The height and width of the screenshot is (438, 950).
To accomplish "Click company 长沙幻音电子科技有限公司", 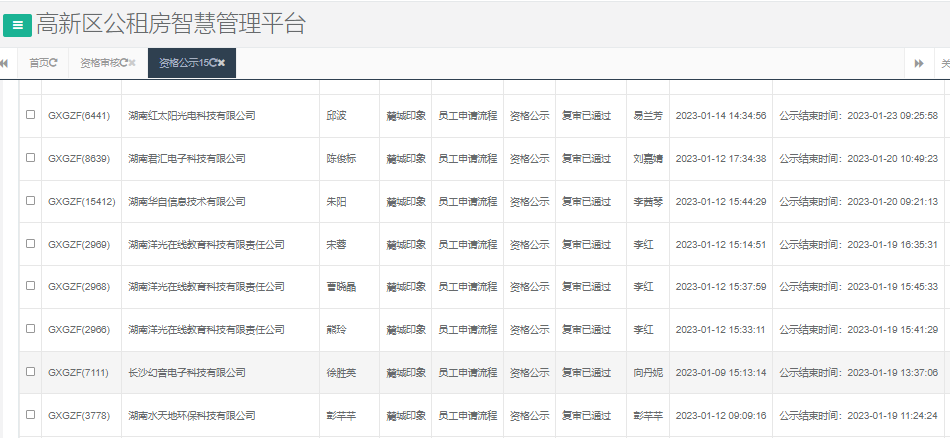I will pos(187,373).
